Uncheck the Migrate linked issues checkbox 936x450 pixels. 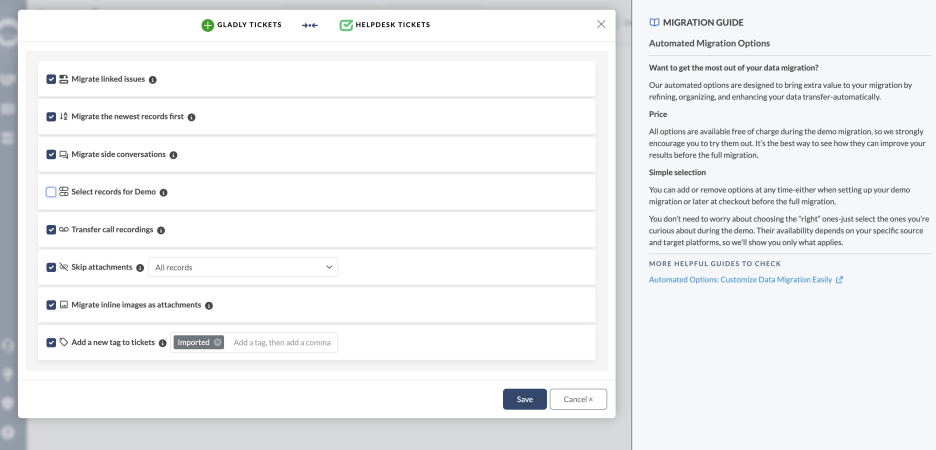(51, 79)
